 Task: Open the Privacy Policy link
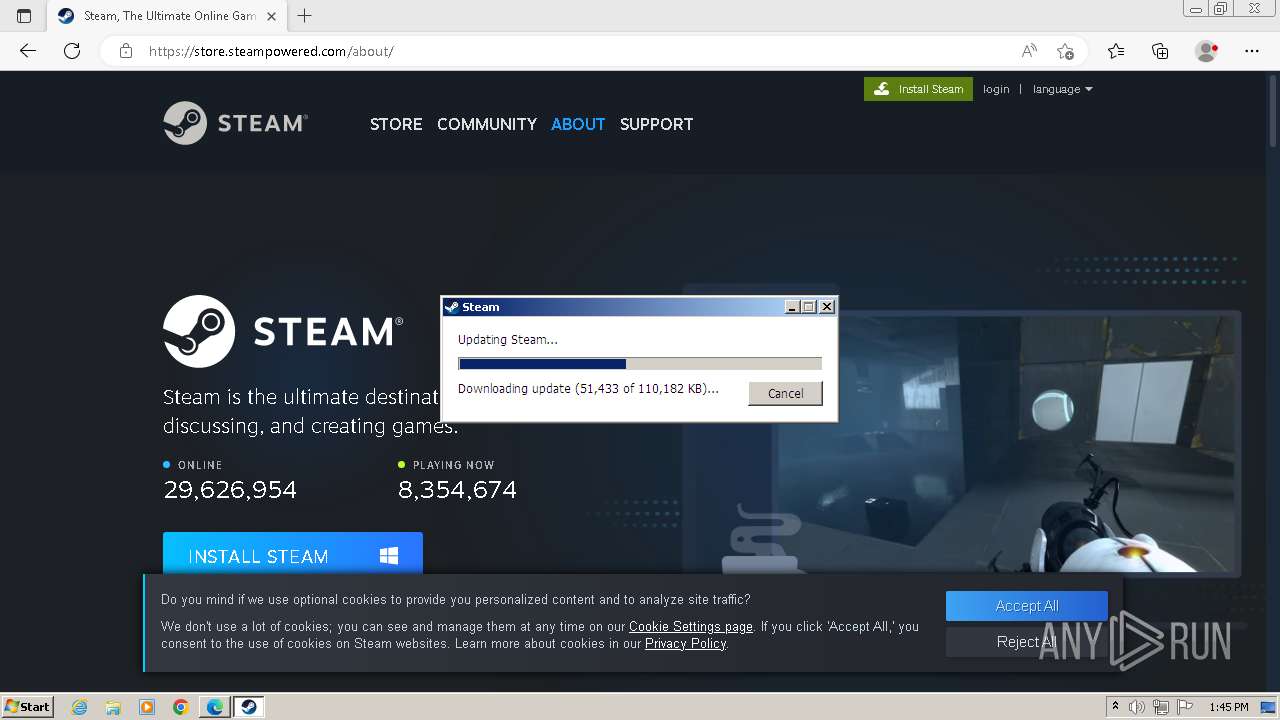tap(685, 643)
